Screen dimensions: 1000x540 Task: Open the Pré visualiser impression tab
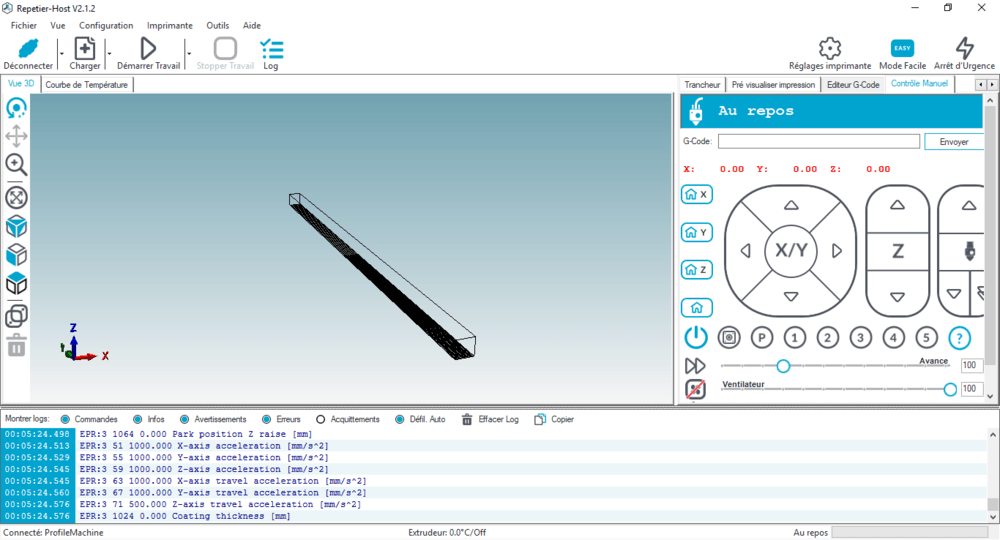pos(774,85)
